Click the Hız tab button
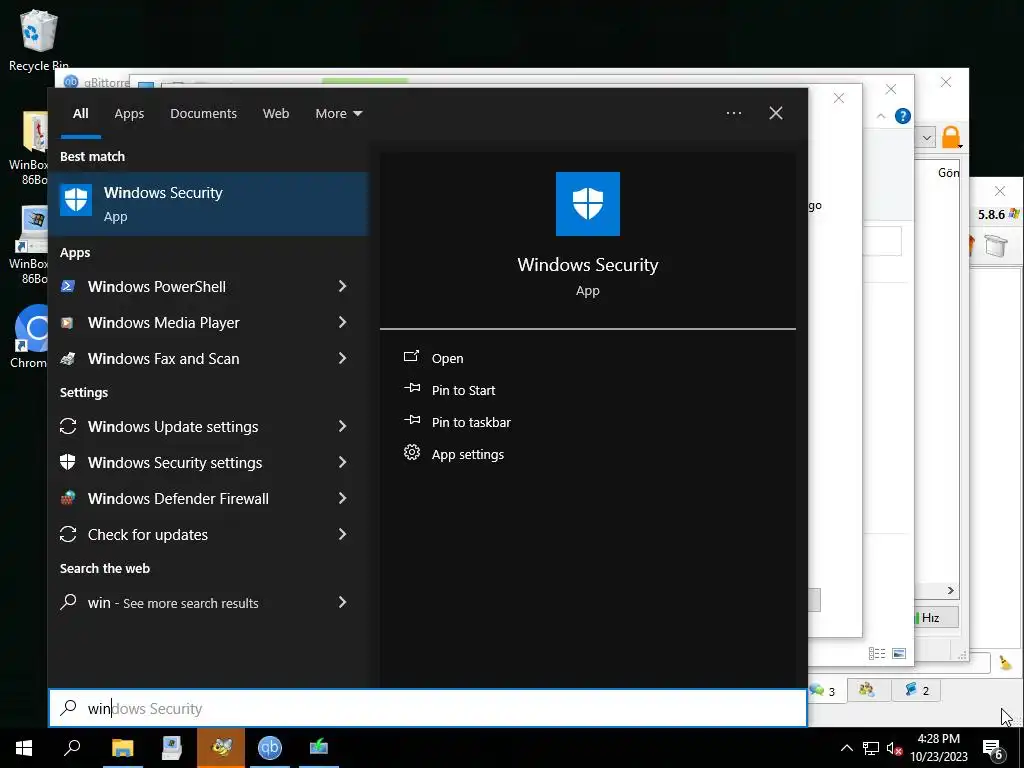 [936, 617]
